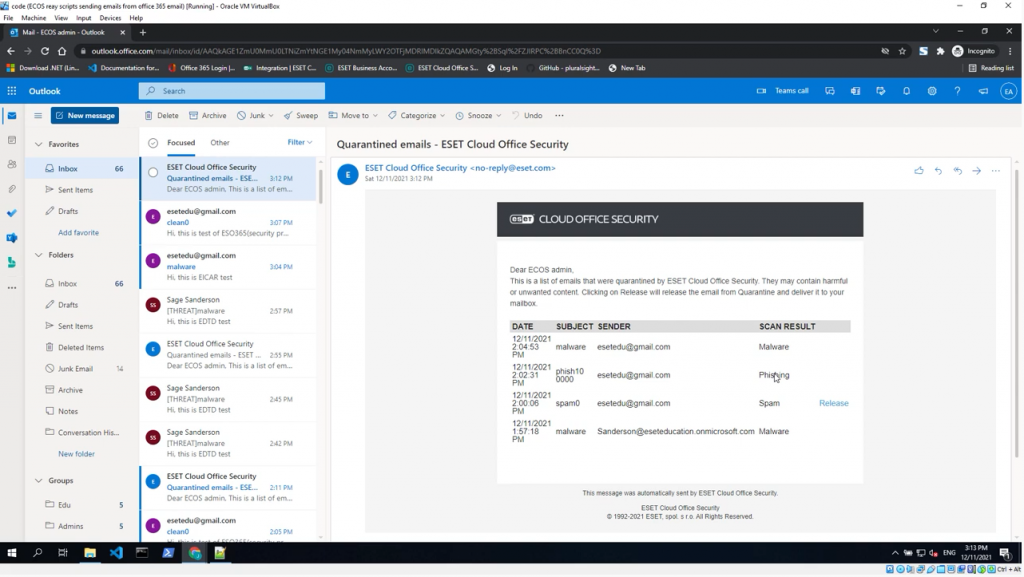The height and width of the screenshot is (577, 1024).
Task: Toggle the folder pane hamburger menu
Action: tap(38, 116)
